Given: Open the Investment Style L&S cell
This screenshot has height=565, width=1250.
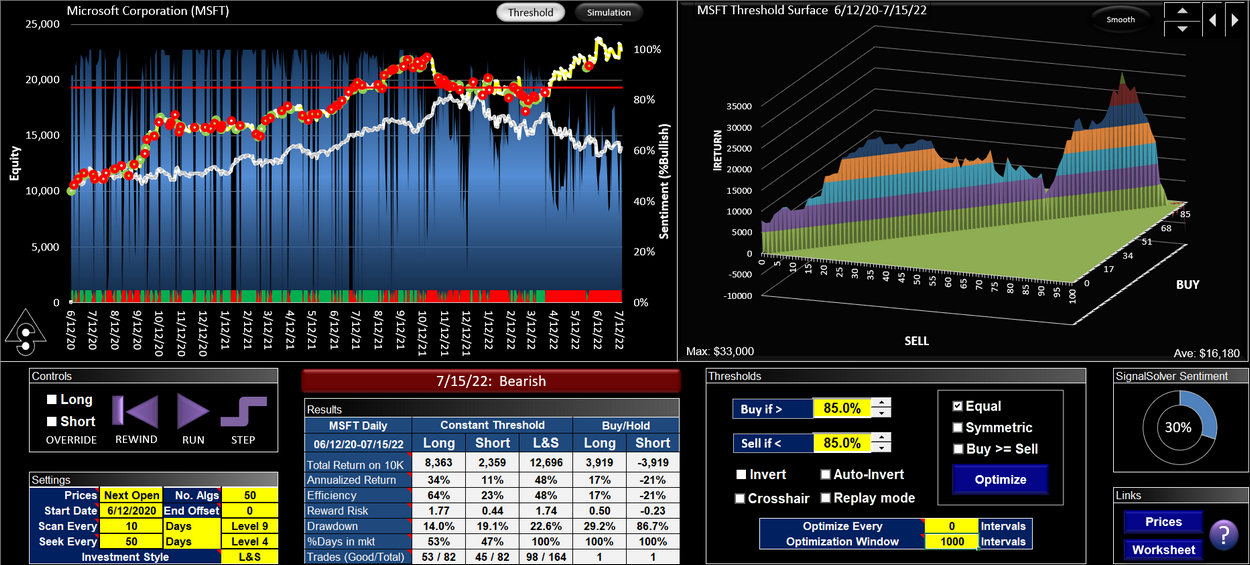Looking at the screenshot, I should point(249,556).
